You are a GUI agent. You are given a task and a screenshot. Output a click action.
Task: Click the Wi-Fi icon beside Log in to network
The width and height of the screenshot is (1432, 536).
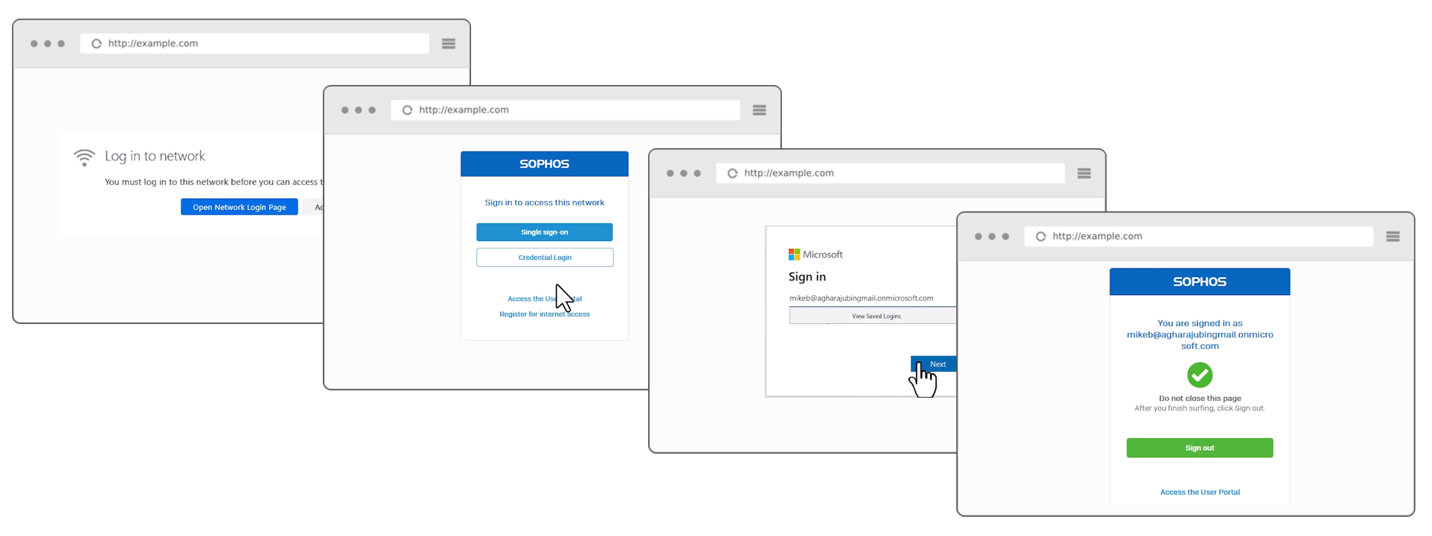tap(84, 157)
